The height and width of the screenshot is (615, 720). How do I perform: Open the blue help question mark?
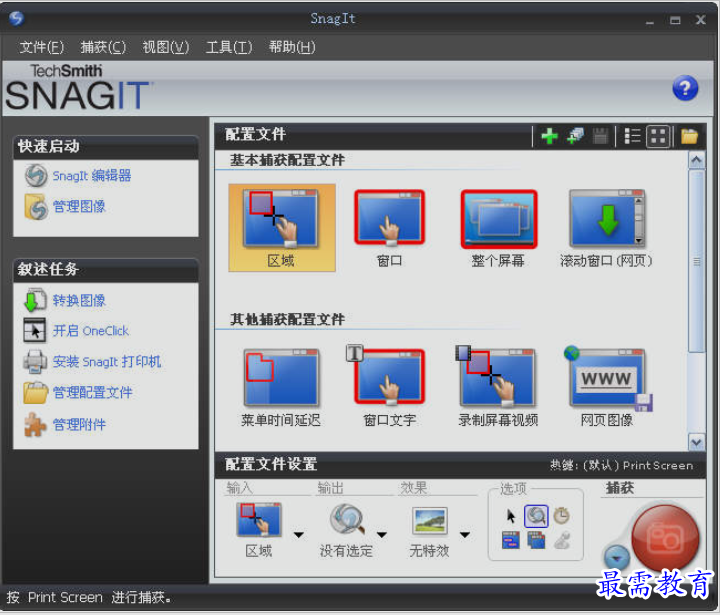[685, 88]
